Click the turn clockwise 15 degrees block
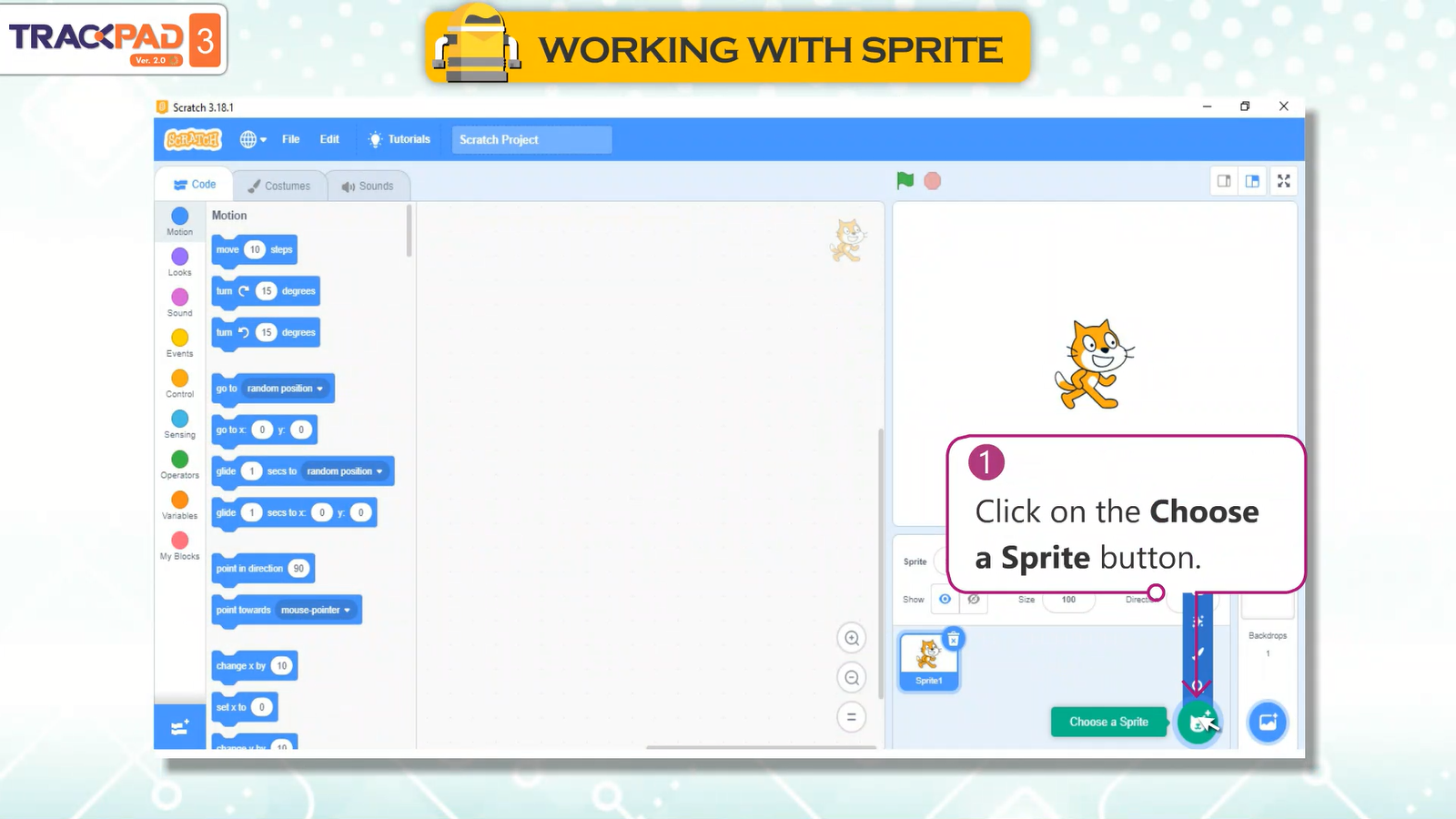The width and height of the screenshot is (1456, 819). (x=266, y=291)
